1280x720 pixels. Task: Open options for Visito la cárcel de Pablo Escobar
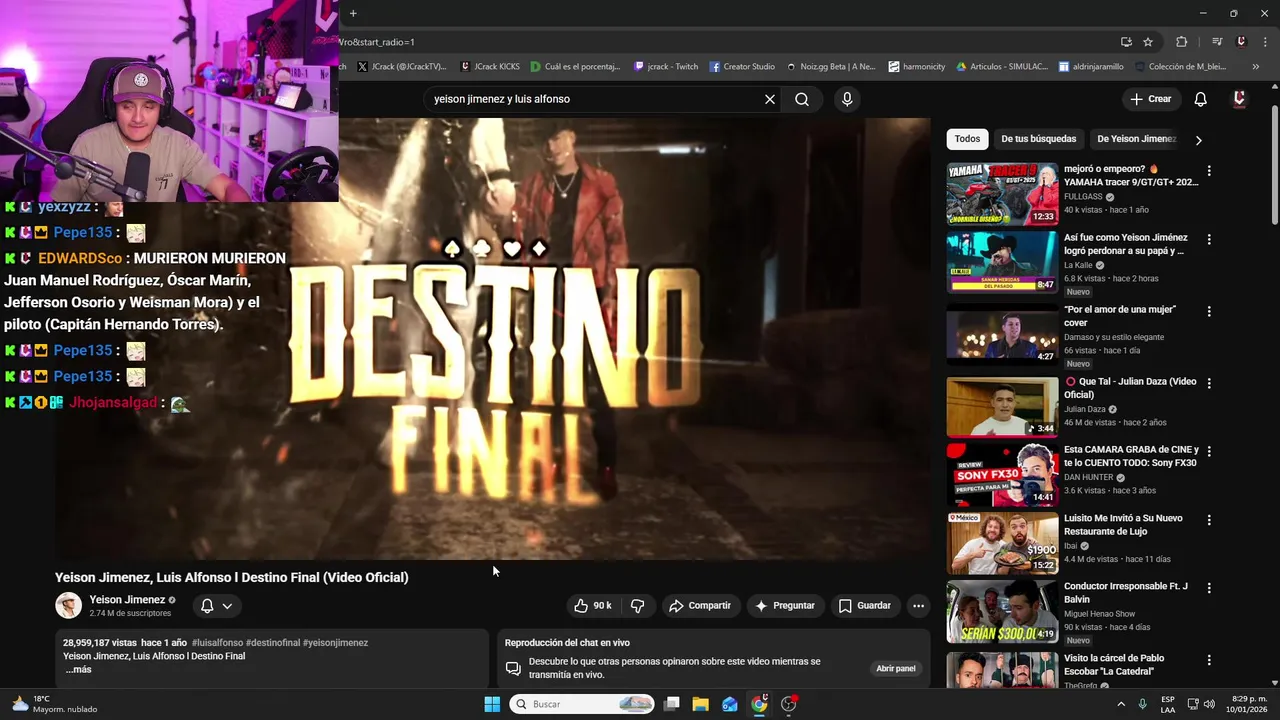pyautogui.click(x=1209, y=660)
